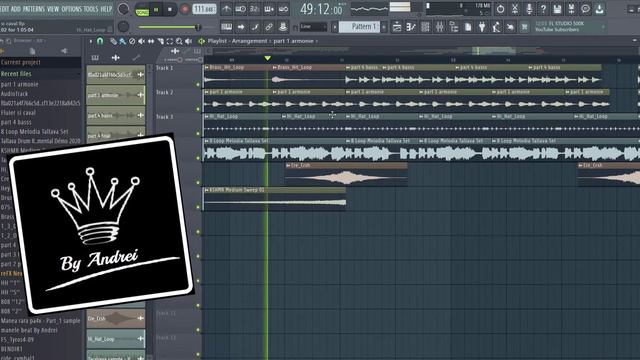Click the plus button beside Pattern 1
The width and height of the screenshot is (640, 360).
[384, 27]
